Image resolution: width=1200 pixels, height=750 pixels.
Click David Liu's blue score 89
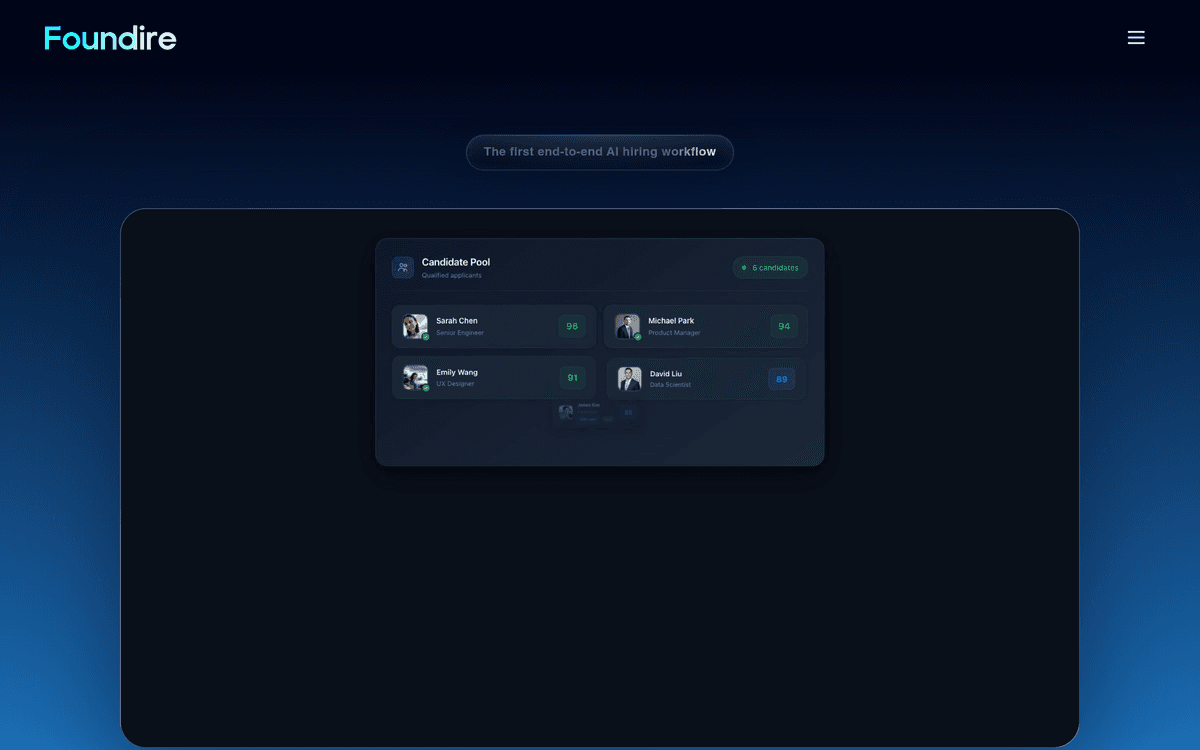782,379
